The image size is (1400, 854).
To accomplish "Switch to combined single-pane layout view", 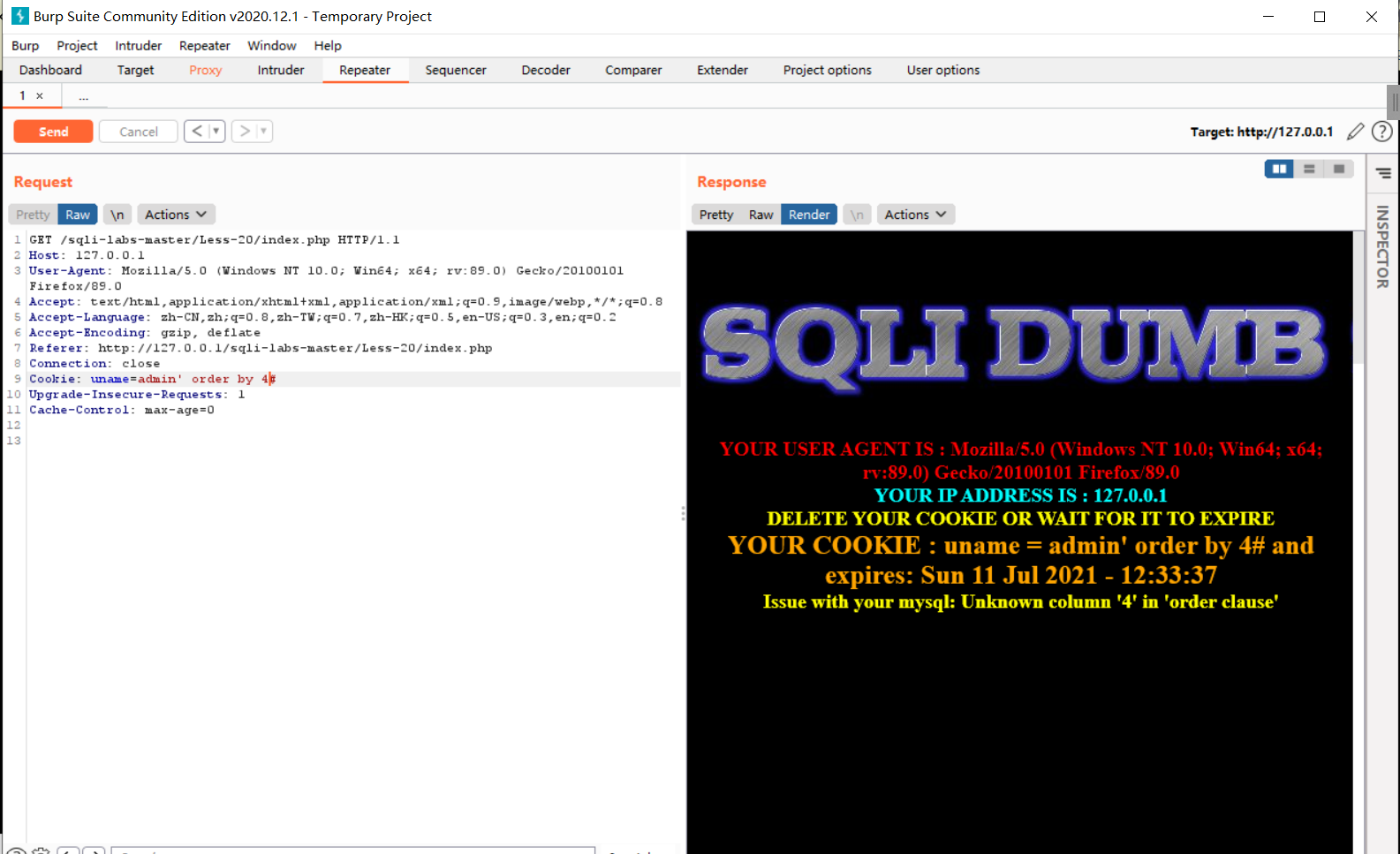I will 1339,169.
